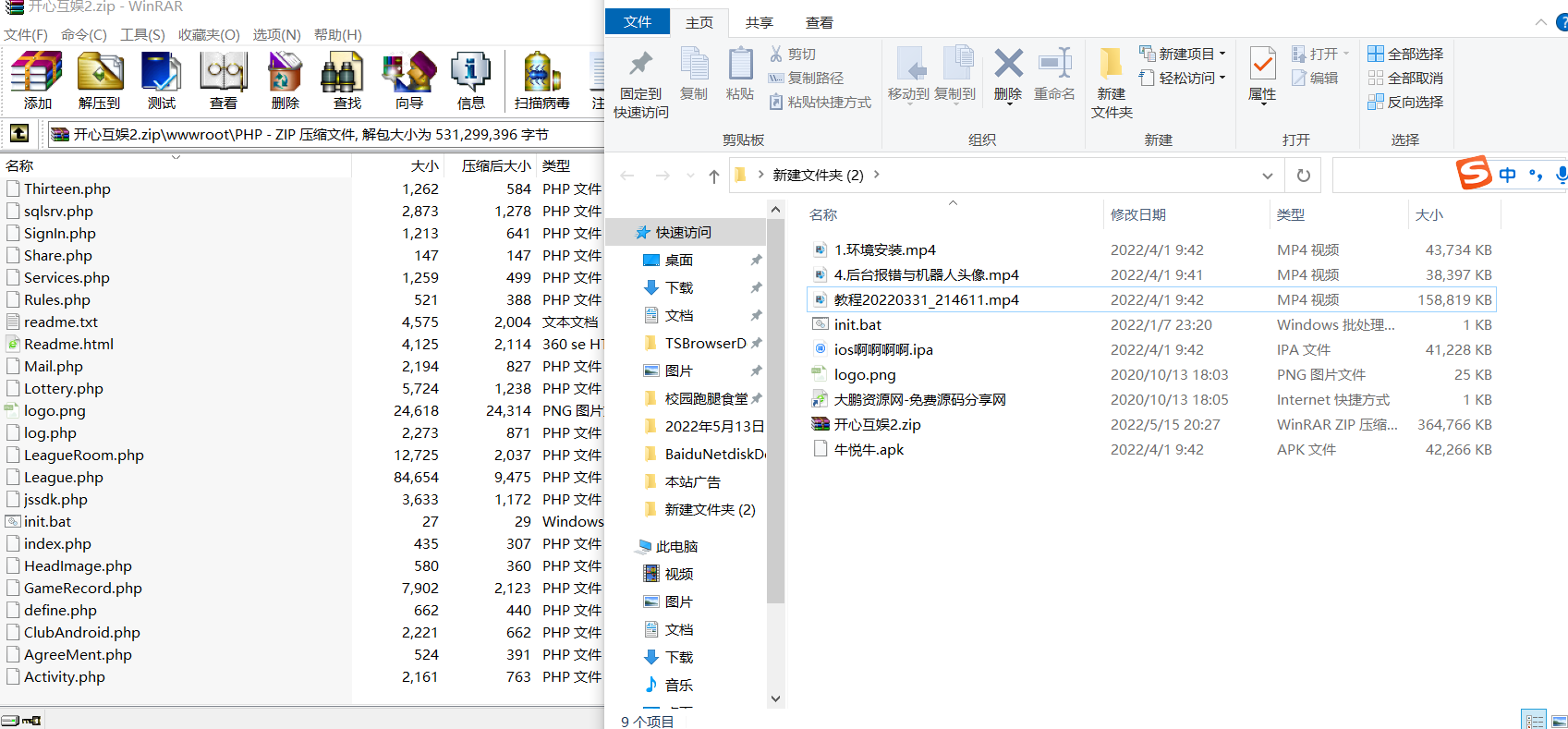1568x729 pixels.
Task: Click Select None (全部取消) in ribbon
Action: coord(1405,78)
